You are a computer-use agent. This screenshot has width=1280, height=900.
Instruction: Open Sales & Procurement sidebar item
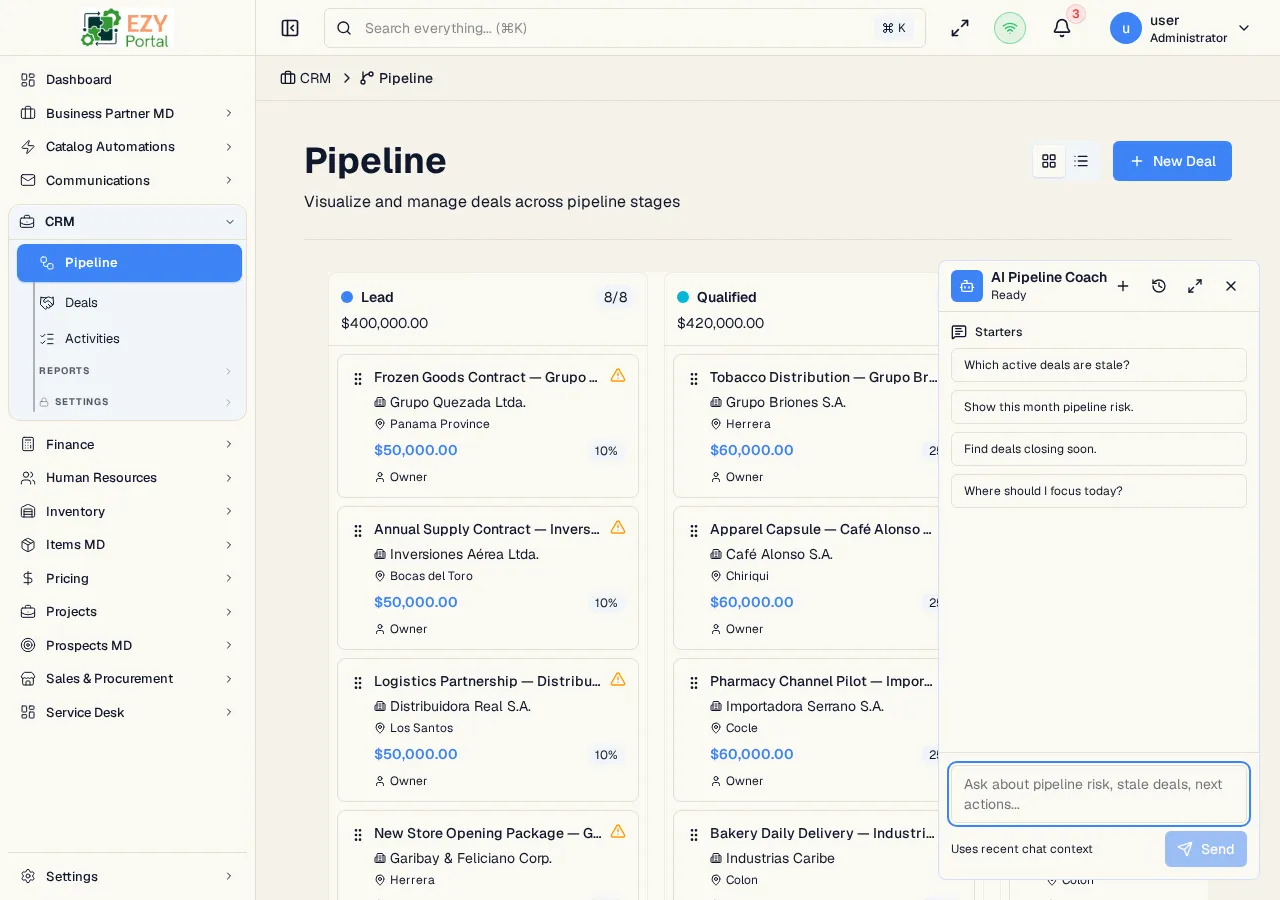pos(127,679)
